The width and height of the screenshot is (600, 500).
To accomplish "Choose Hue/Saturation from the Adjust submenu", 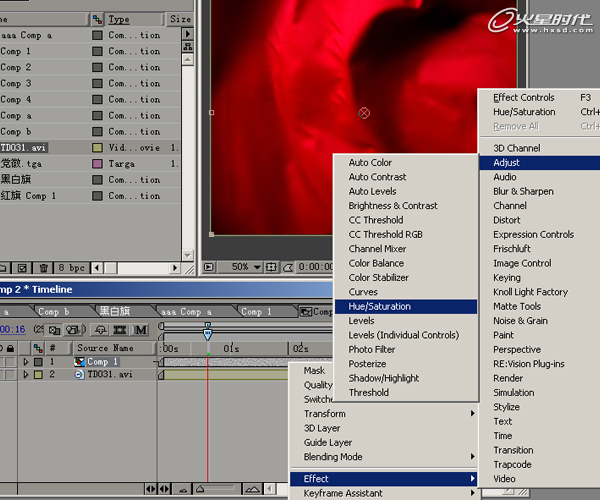I will [379, 306].
